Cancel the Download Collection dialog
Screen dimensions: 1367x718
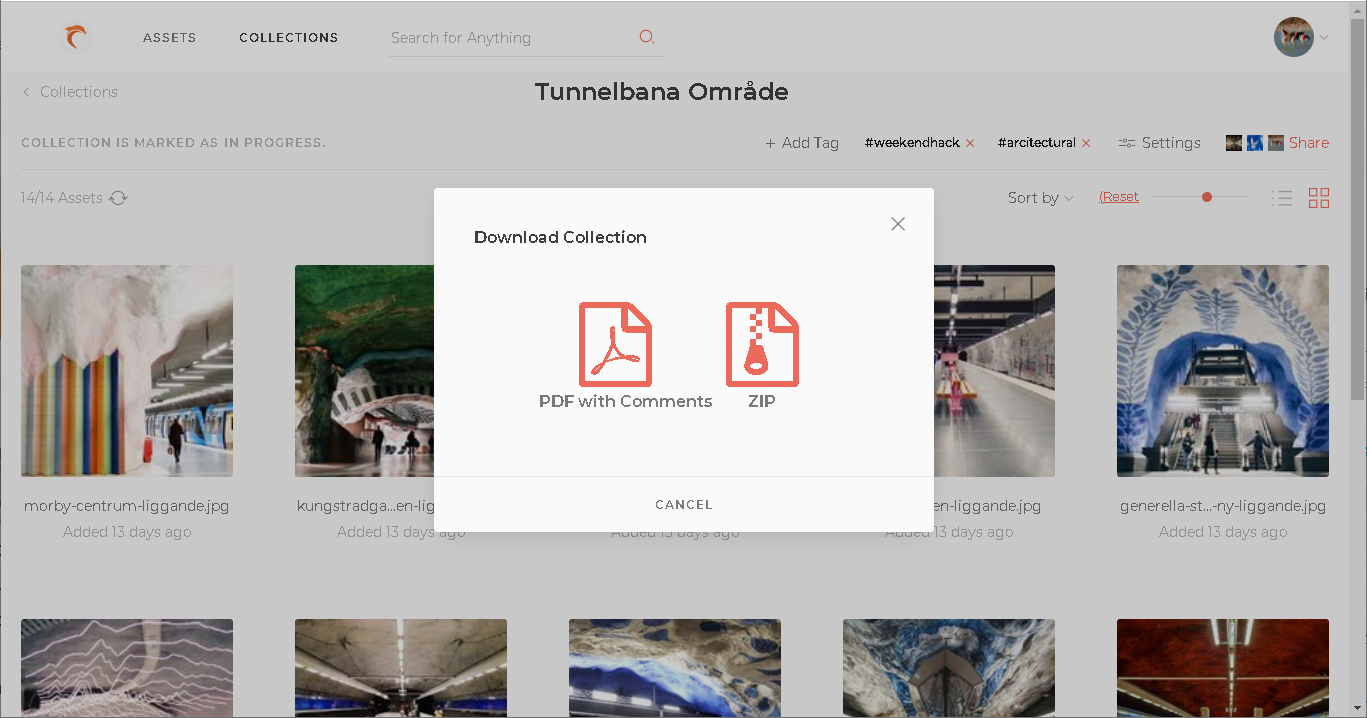(684, 505)
